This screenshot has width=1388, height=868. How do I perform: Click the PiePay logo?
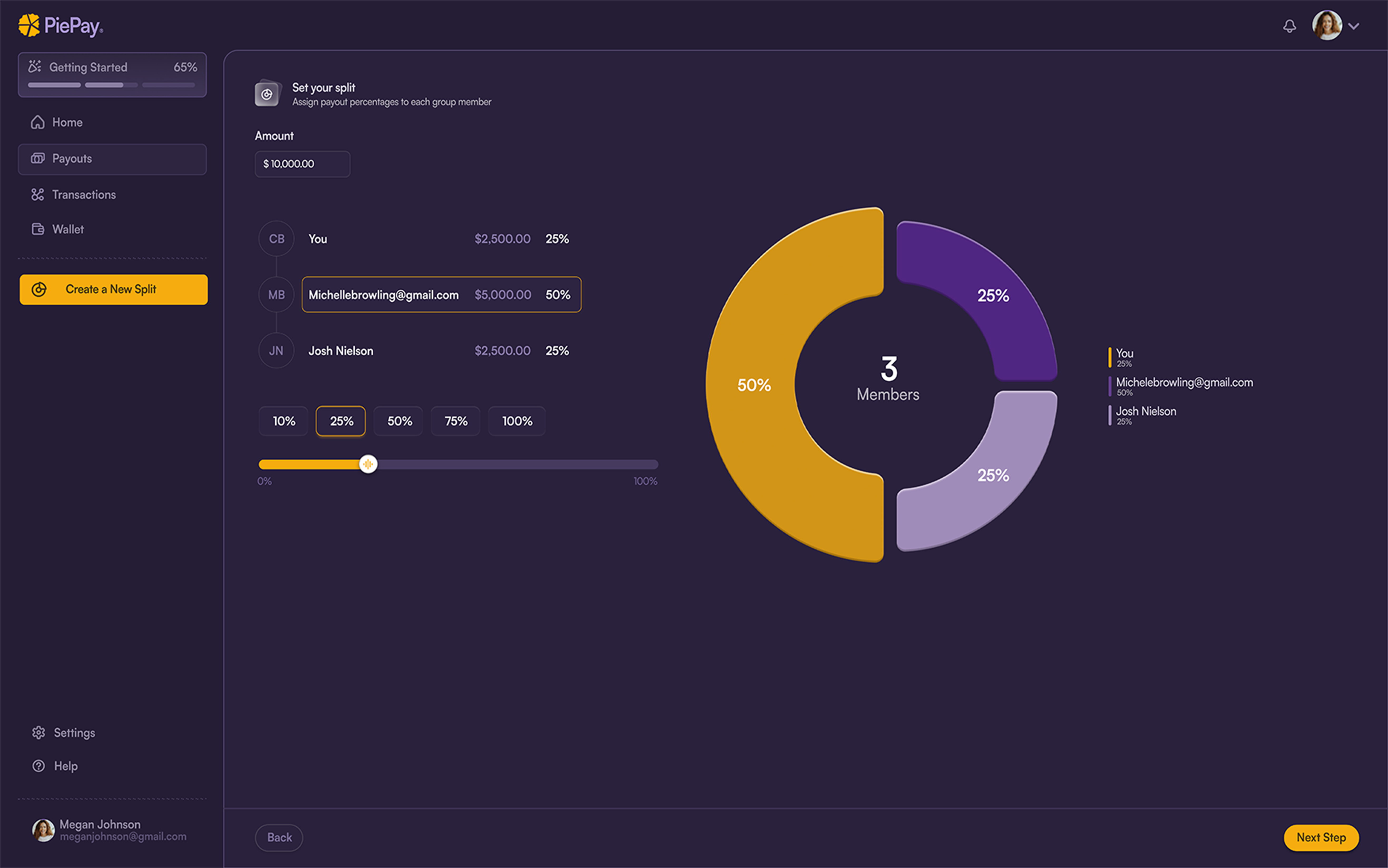pyautogui.click(x=60, y=25)
